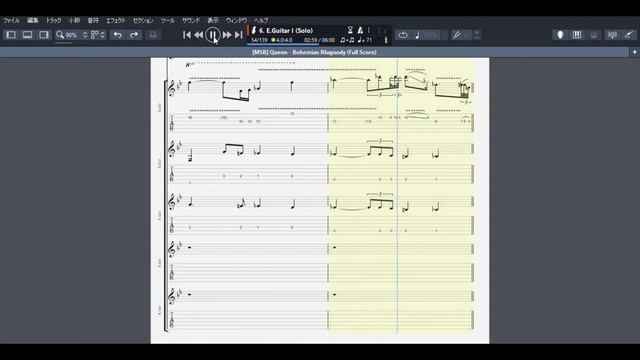Click the print icon
The height and width of the screenshot is (360, 640).
pos(153,35)
